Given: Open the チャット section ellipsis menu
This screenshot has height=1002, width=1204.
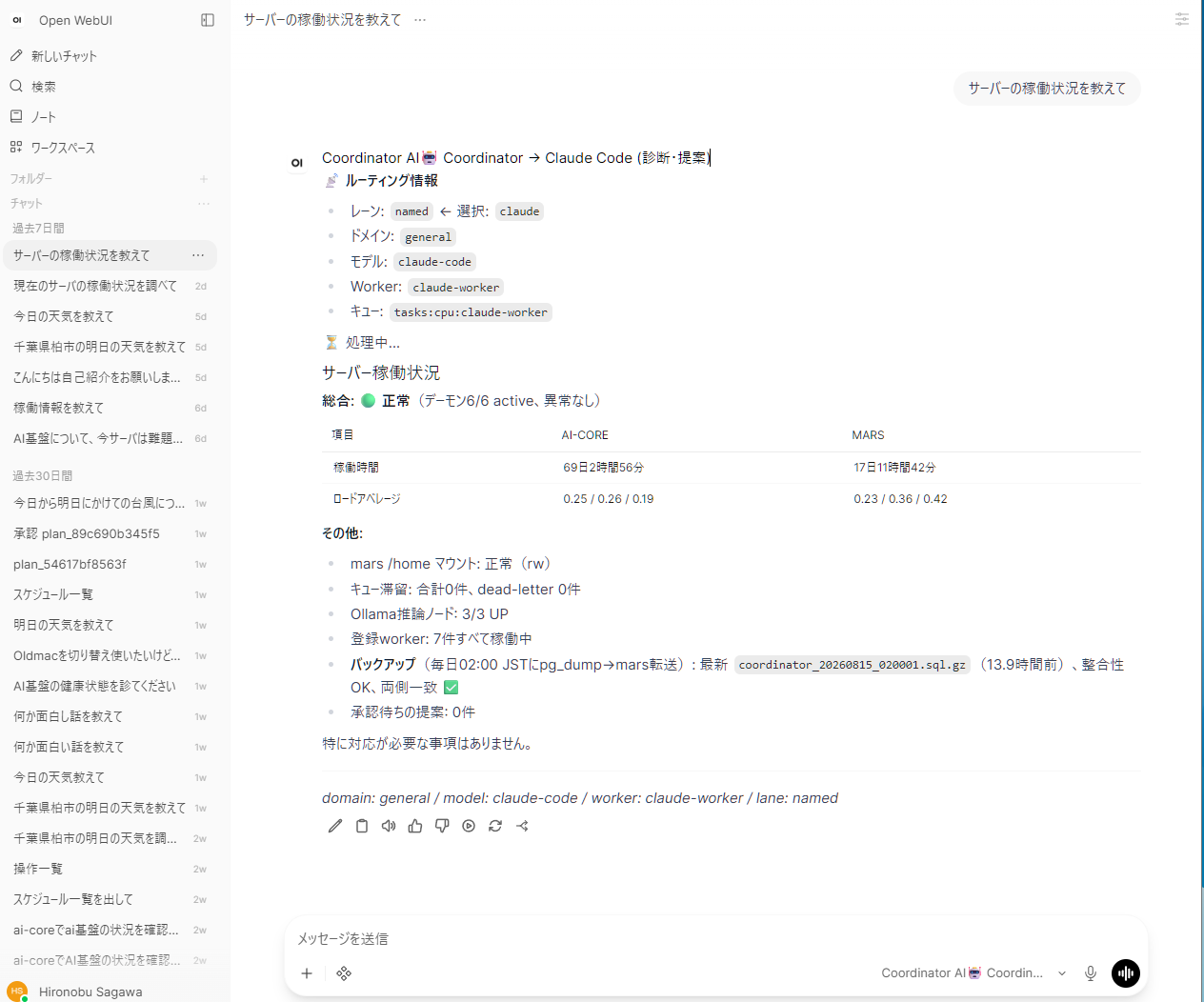Looking at the screenshot, I should pyautogui.click(x=204, y=204).
